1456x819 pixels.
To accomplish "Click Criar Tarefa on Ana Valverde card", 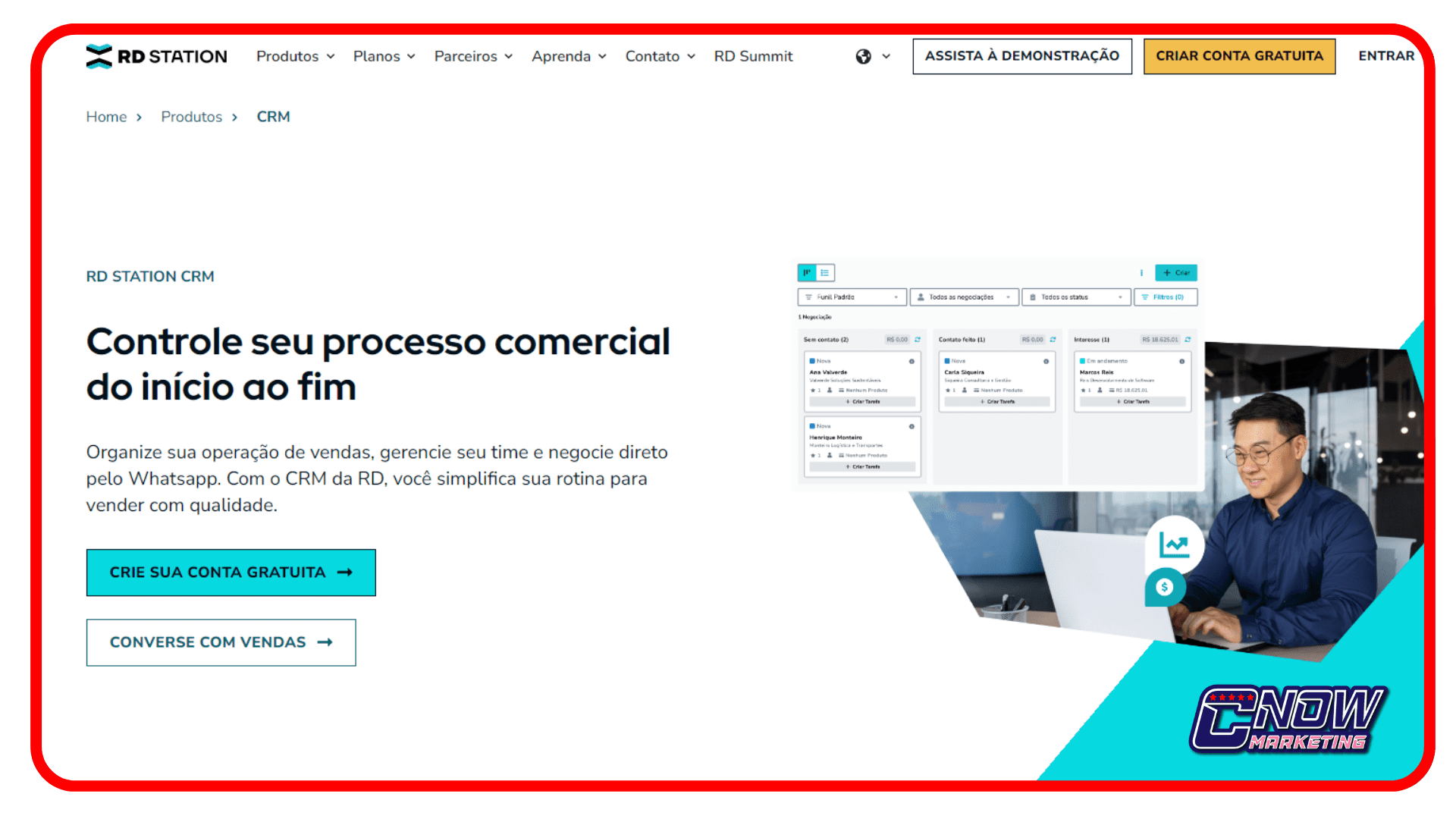I will click(x=862, y=402).
